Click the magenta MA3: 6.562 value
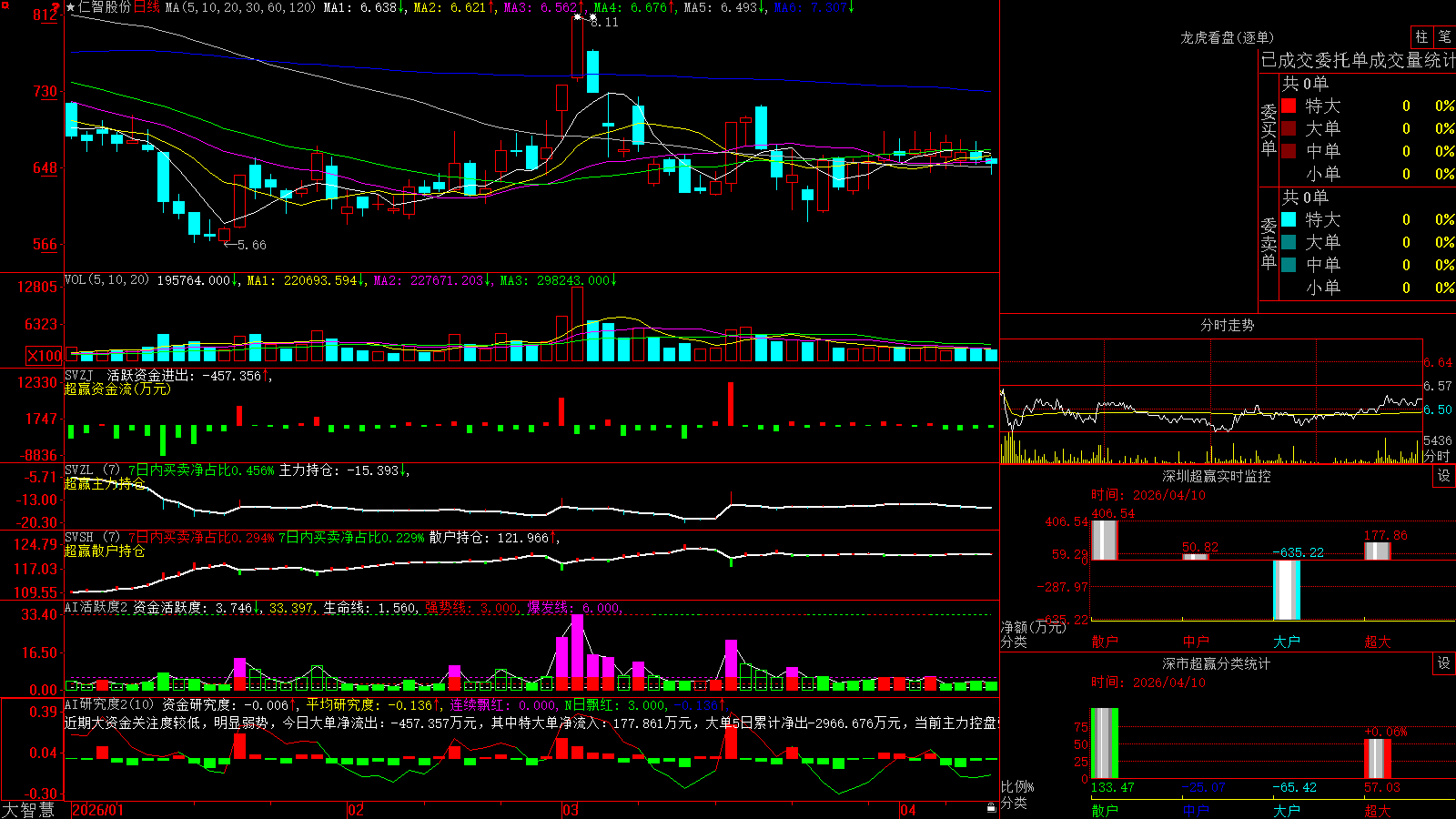Image resolution: width=1456 pixels, height=819 pixels. tap(544, 7)
